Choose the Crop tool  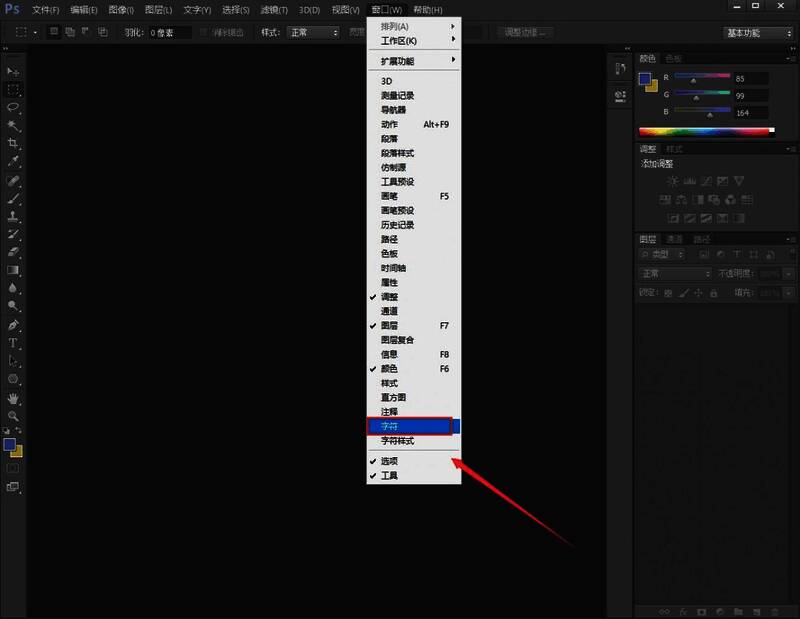[14, 143]
